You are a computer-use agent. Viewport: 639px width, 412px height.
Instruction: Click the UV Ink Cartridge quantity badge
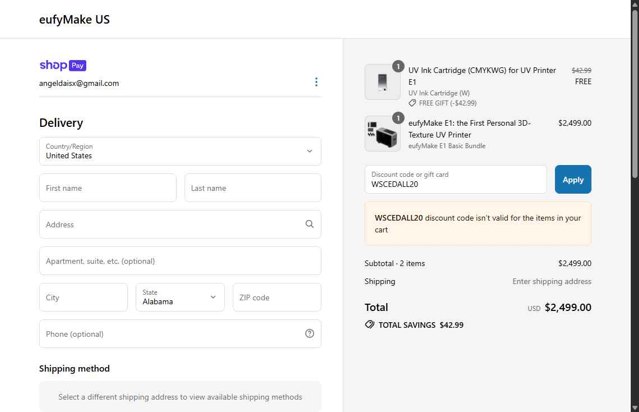click(398, 66)
